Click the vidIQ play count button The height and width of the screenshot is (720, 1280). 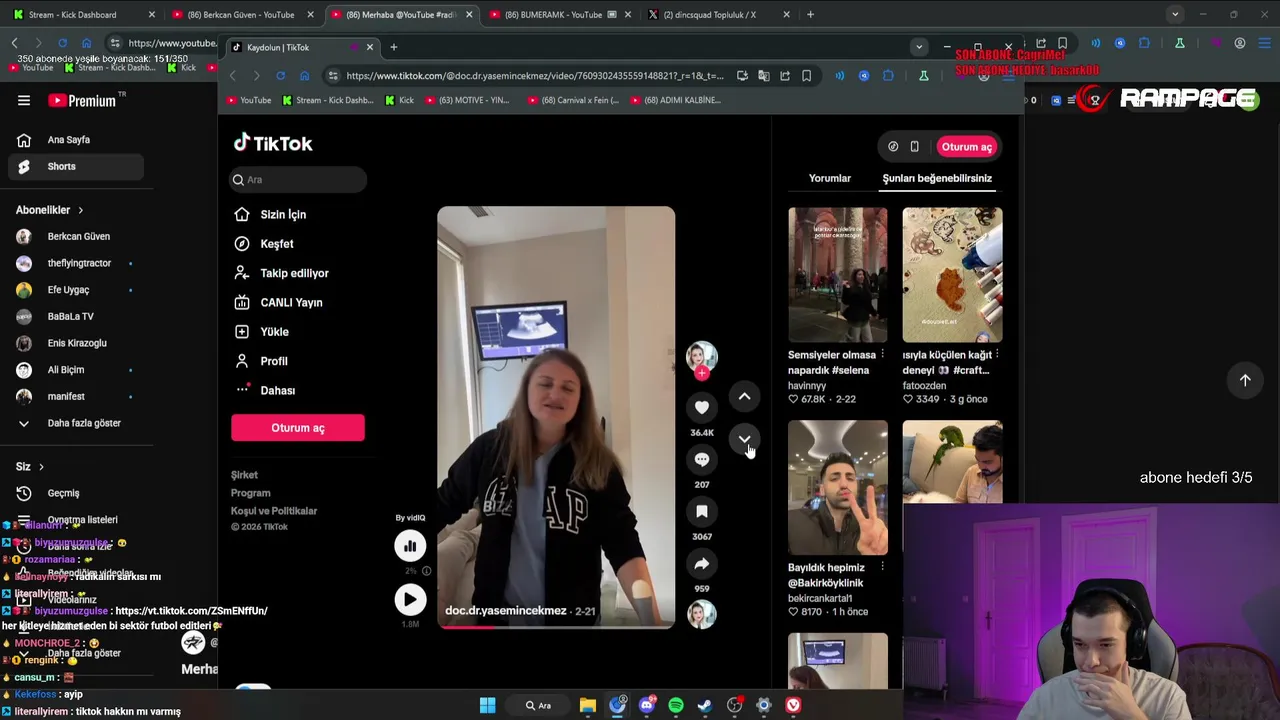410,599
